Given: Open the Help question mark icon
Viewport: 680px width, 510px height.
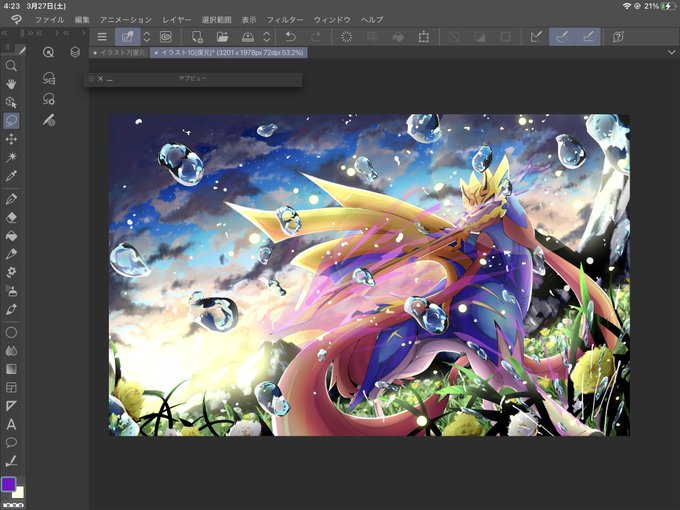Looking at the screenshot, I should point(618,37).
